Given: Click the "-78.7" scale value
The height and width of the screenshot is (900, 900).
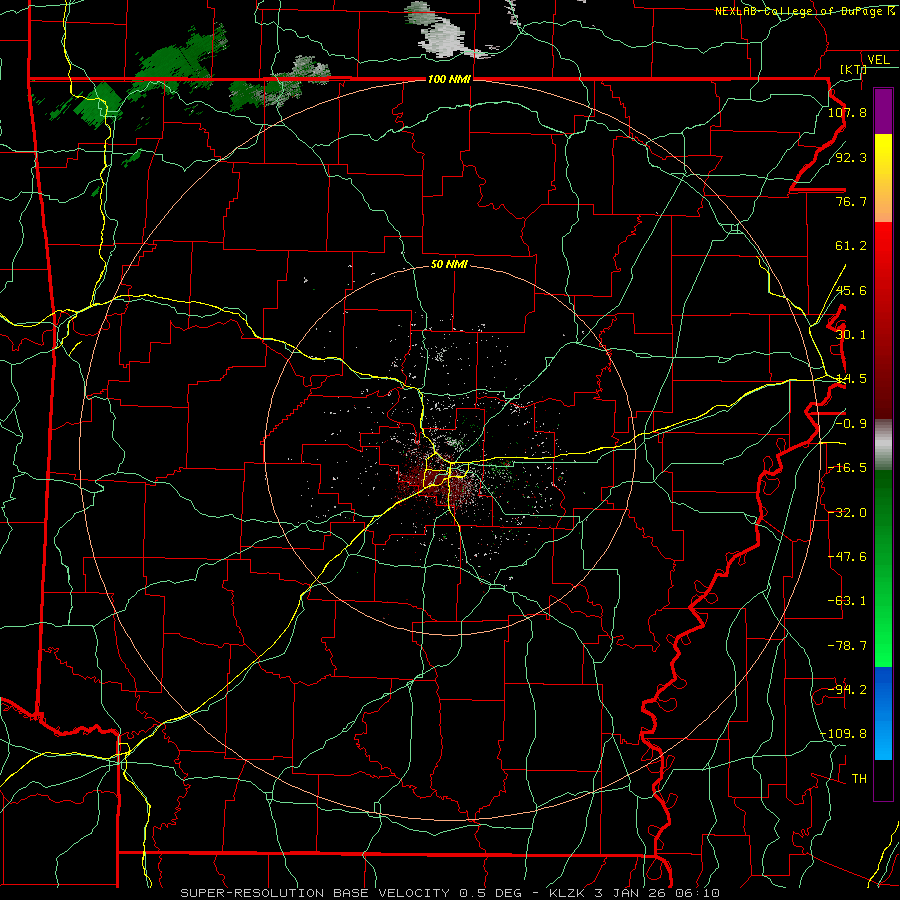Looking at the screenshot, I should click(x=847, y=646).
